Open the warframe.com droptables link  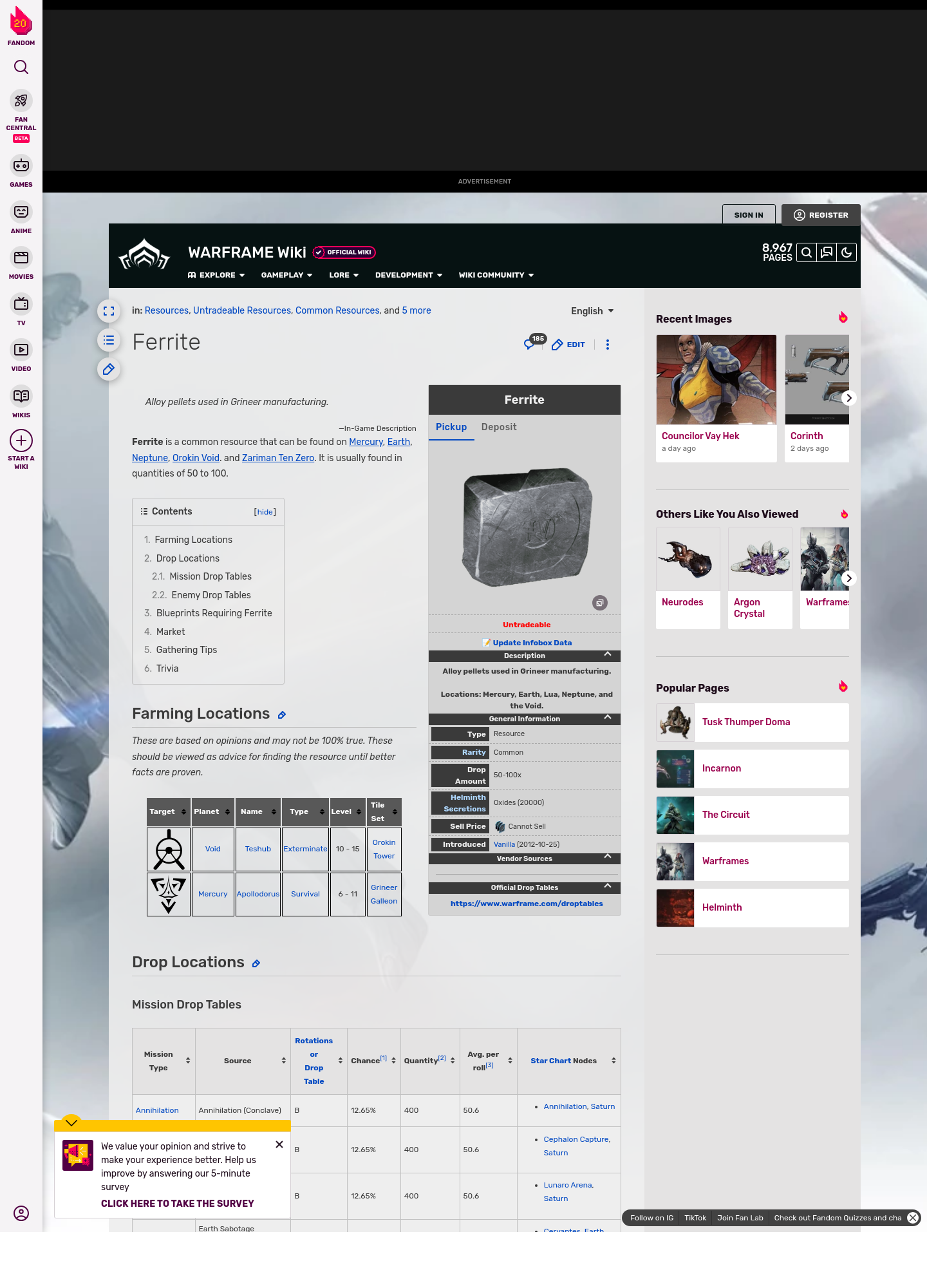click(527, 904)
